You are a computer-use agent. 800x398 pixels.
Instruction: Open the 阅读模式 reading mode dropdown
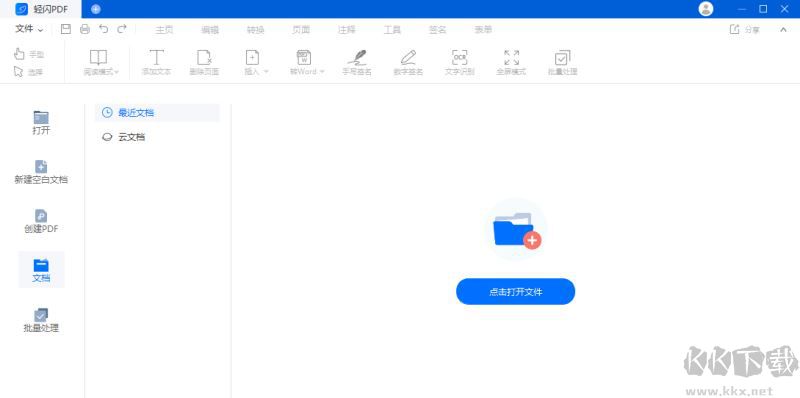[x=101, y=63]
